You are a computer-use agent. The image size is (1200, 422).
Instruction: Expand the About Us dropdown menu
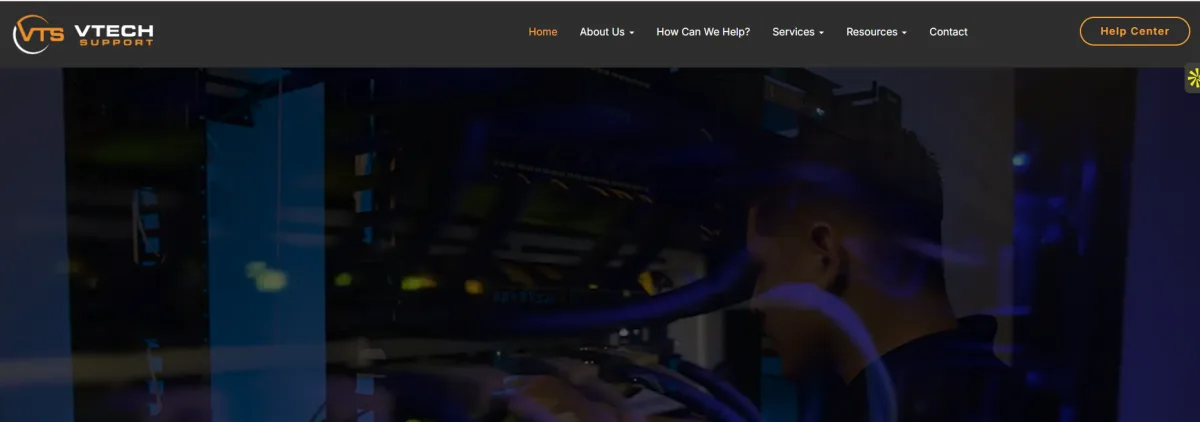pyautogui.click(x=607, y=32)
